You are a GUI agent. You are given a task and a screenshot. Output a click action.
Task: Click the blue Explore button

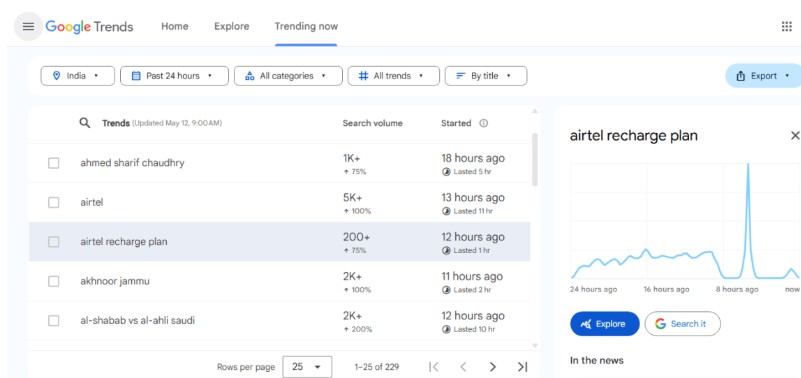point(605,324)
